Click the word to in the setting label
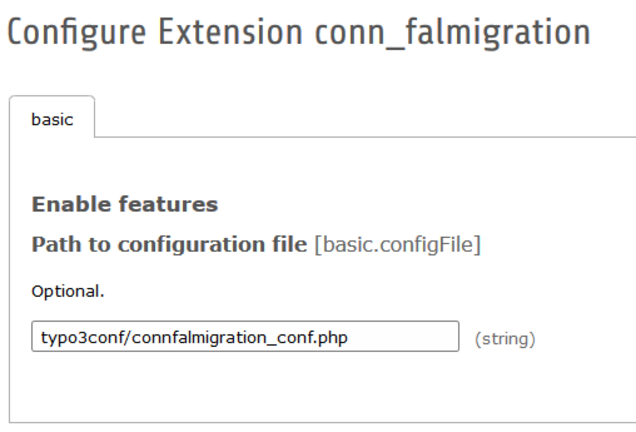The height and width of the screenshot is (432, 636). point(95,244)
